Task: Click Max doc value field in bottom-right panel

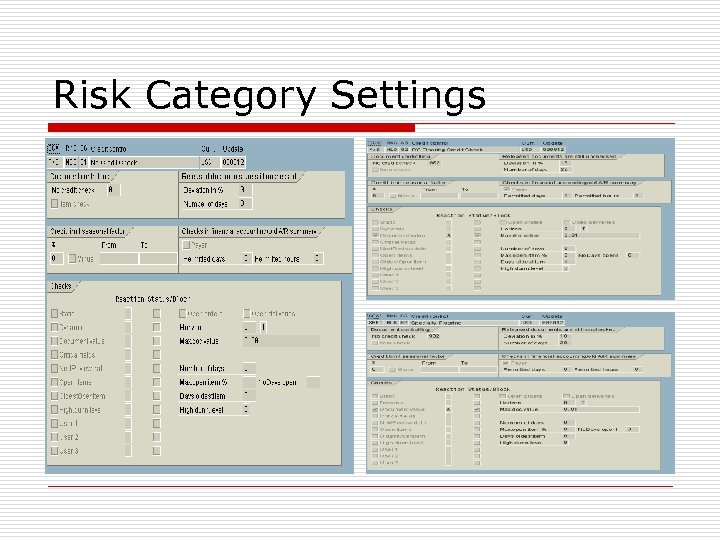Action: coord(601,409)
